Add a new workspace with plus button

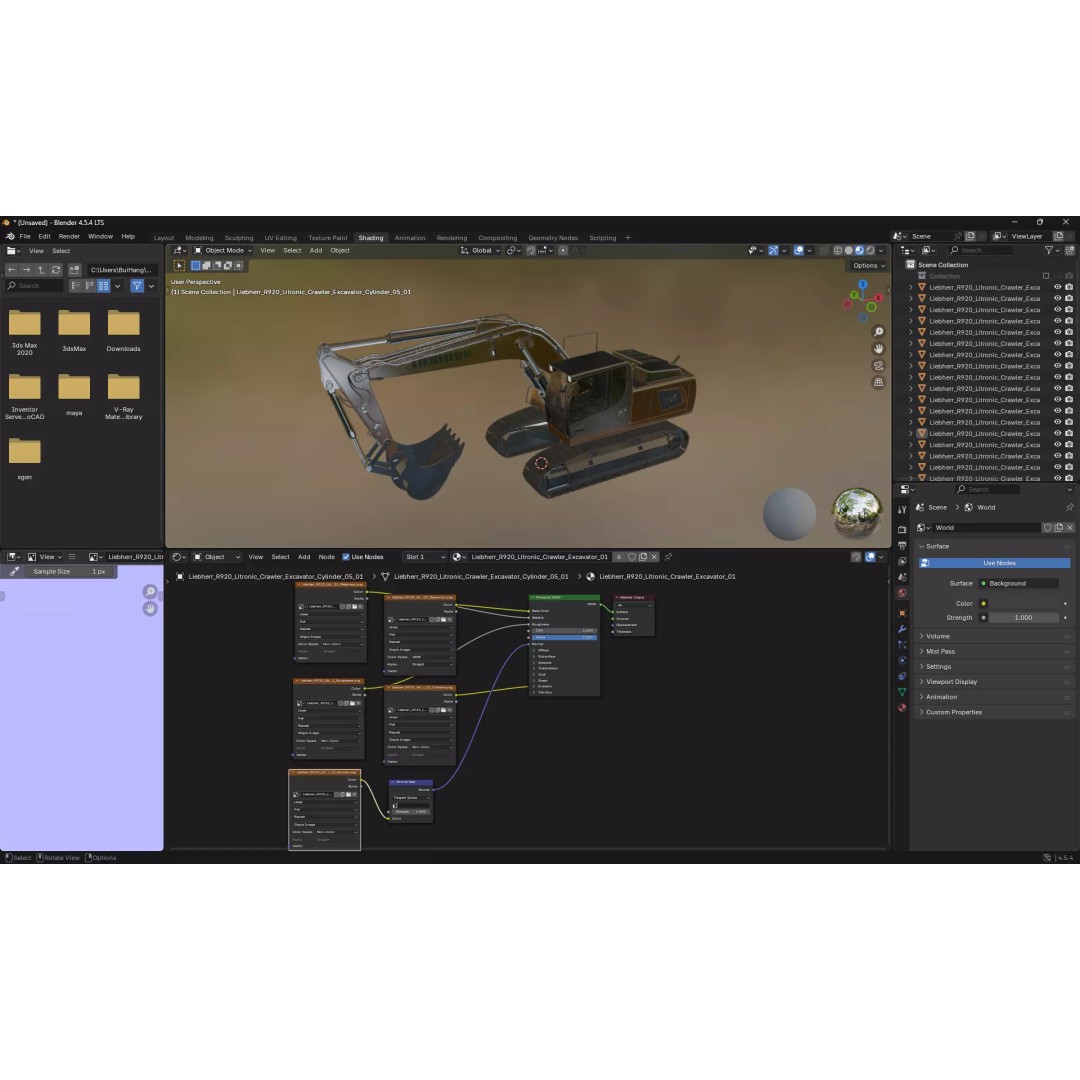(x=627, y=238)
